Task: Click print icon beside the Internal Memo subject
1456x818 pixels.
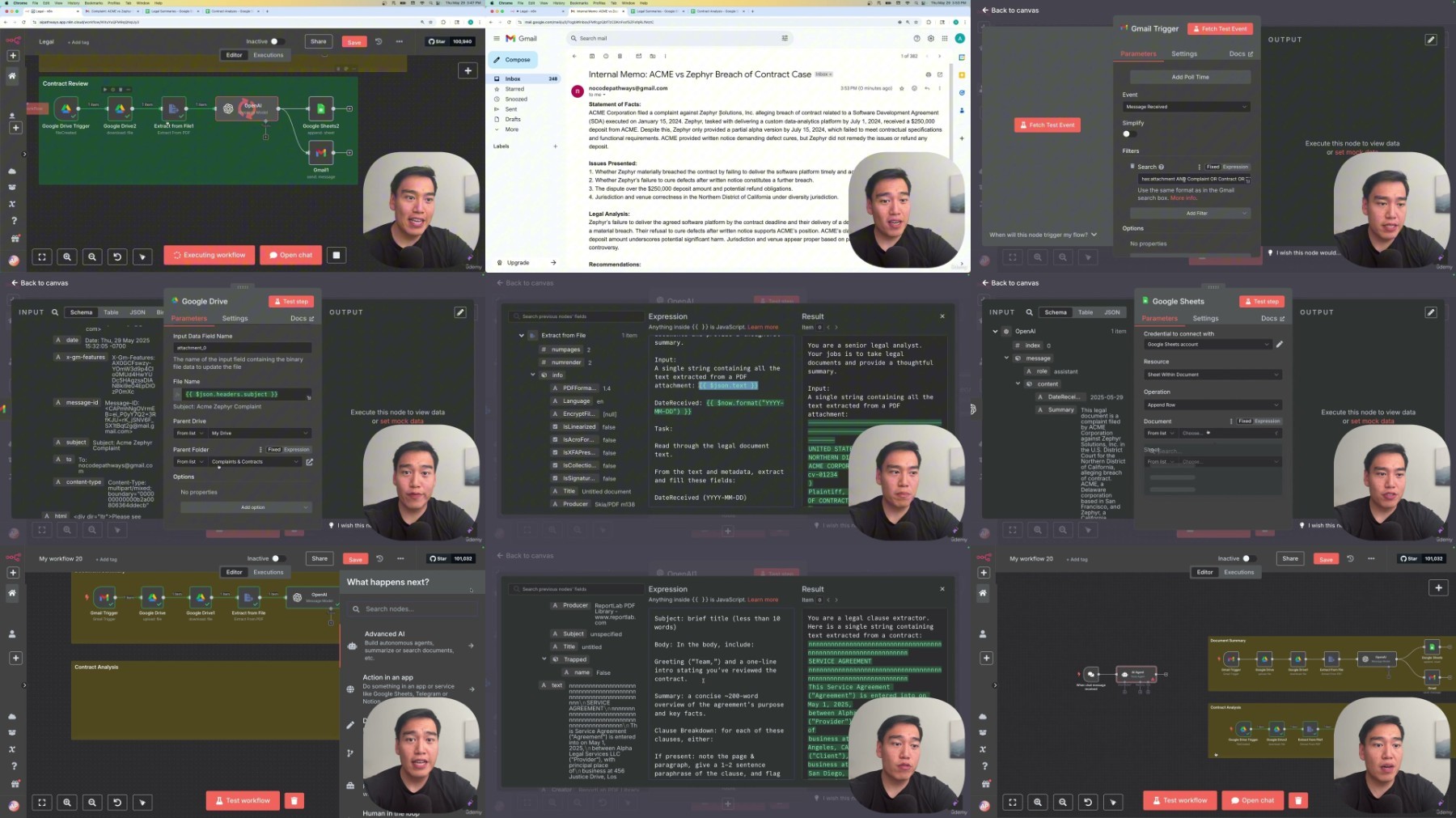Action: [x=928, y=74]
